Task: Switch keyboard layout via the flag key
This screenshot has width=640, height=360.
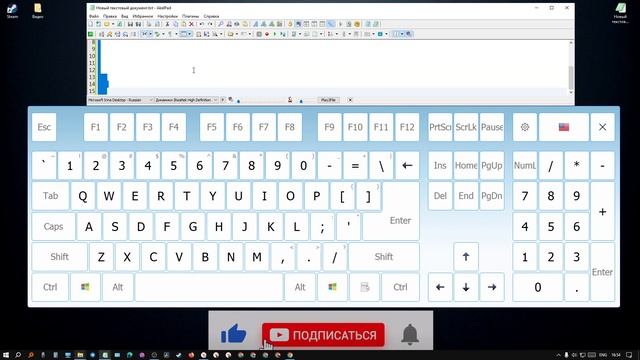Action: point(564,127)
